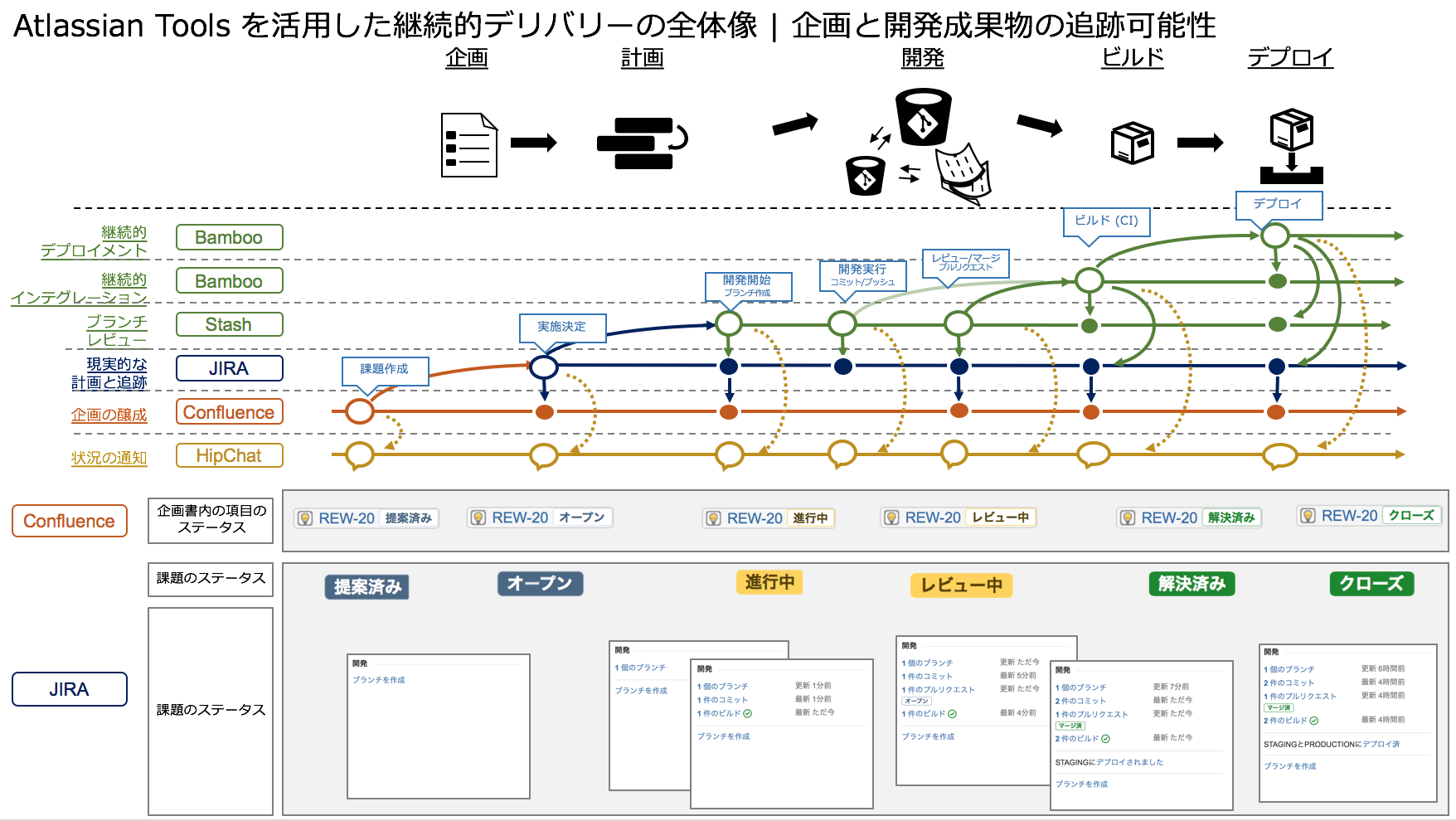Click the Bamboo button in the 継続的インテグレーション row
The height and width of the screenshot is (821, 1456).
[x=230, y=281]
